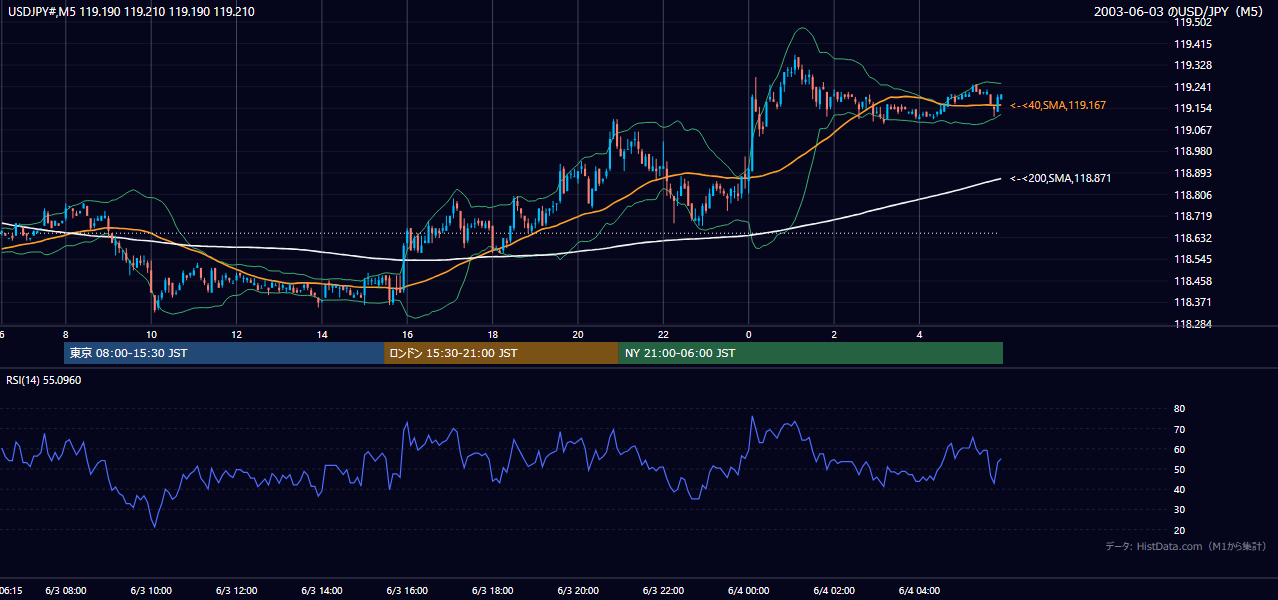Click the 6/3 10:00 time axis label

(x=151, y=590)
